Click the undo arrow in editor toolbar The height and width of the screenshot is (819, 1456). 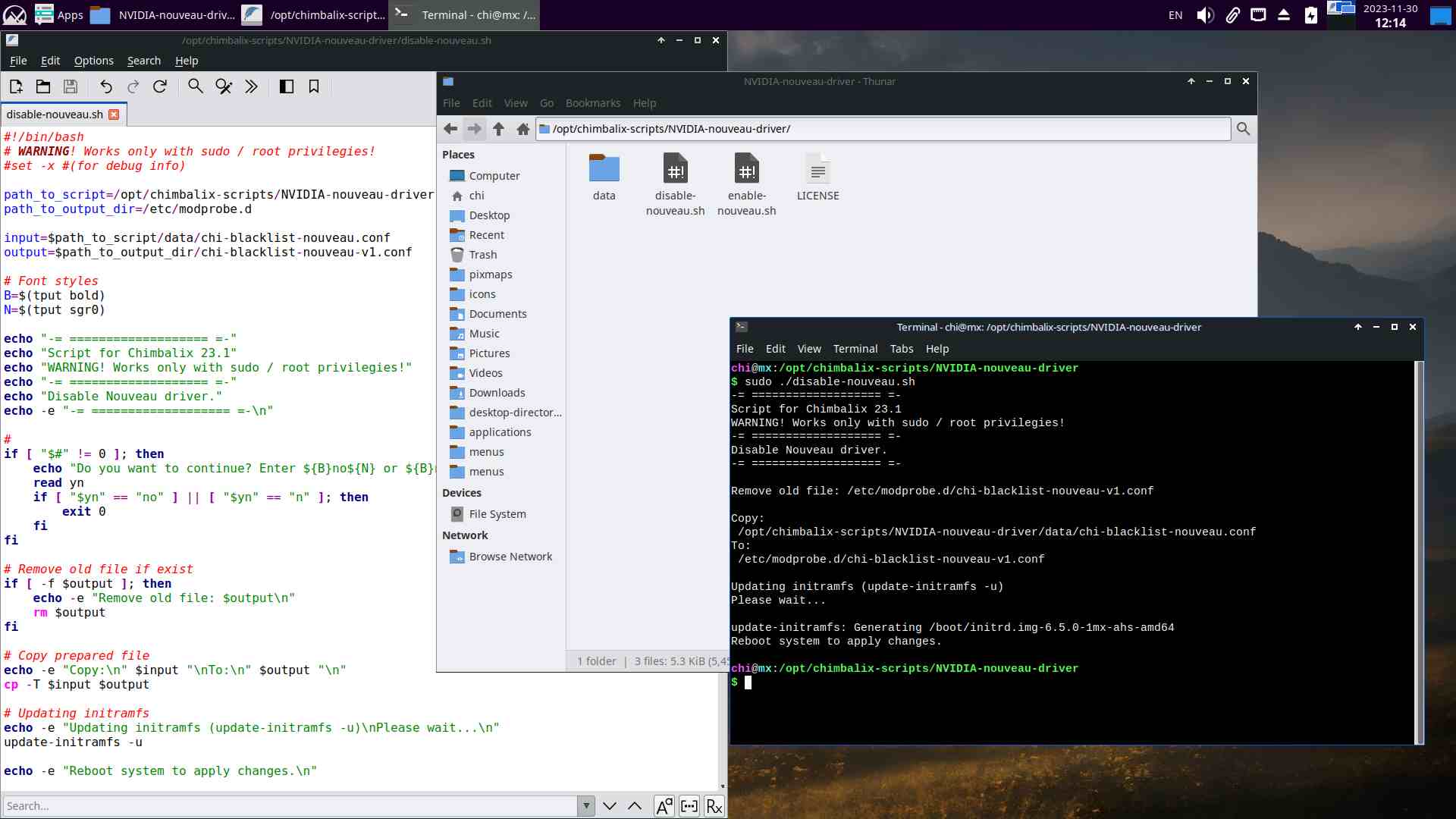tap(106, 86)
